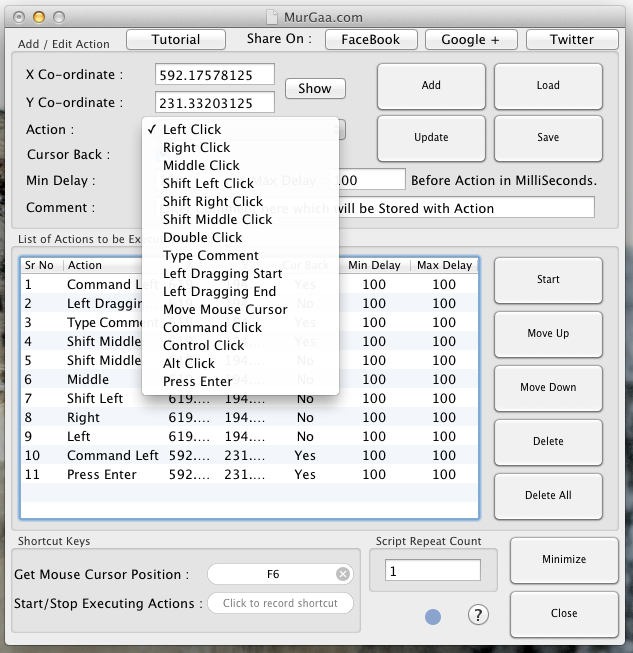Click the Script Repeat Count field
Viewport: 633px width, 653px height.
click(x=433, y=571)
